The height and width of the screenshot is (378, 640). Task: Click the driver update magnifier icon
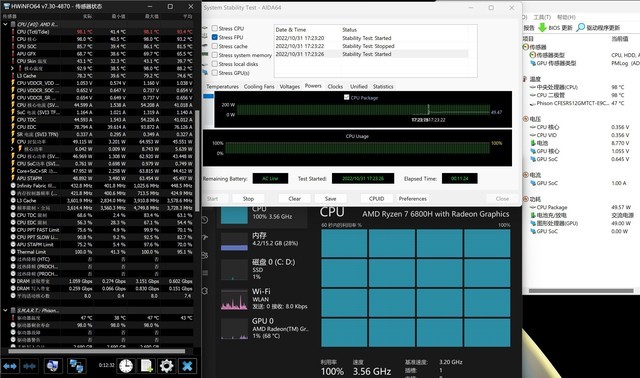(581, 27)
